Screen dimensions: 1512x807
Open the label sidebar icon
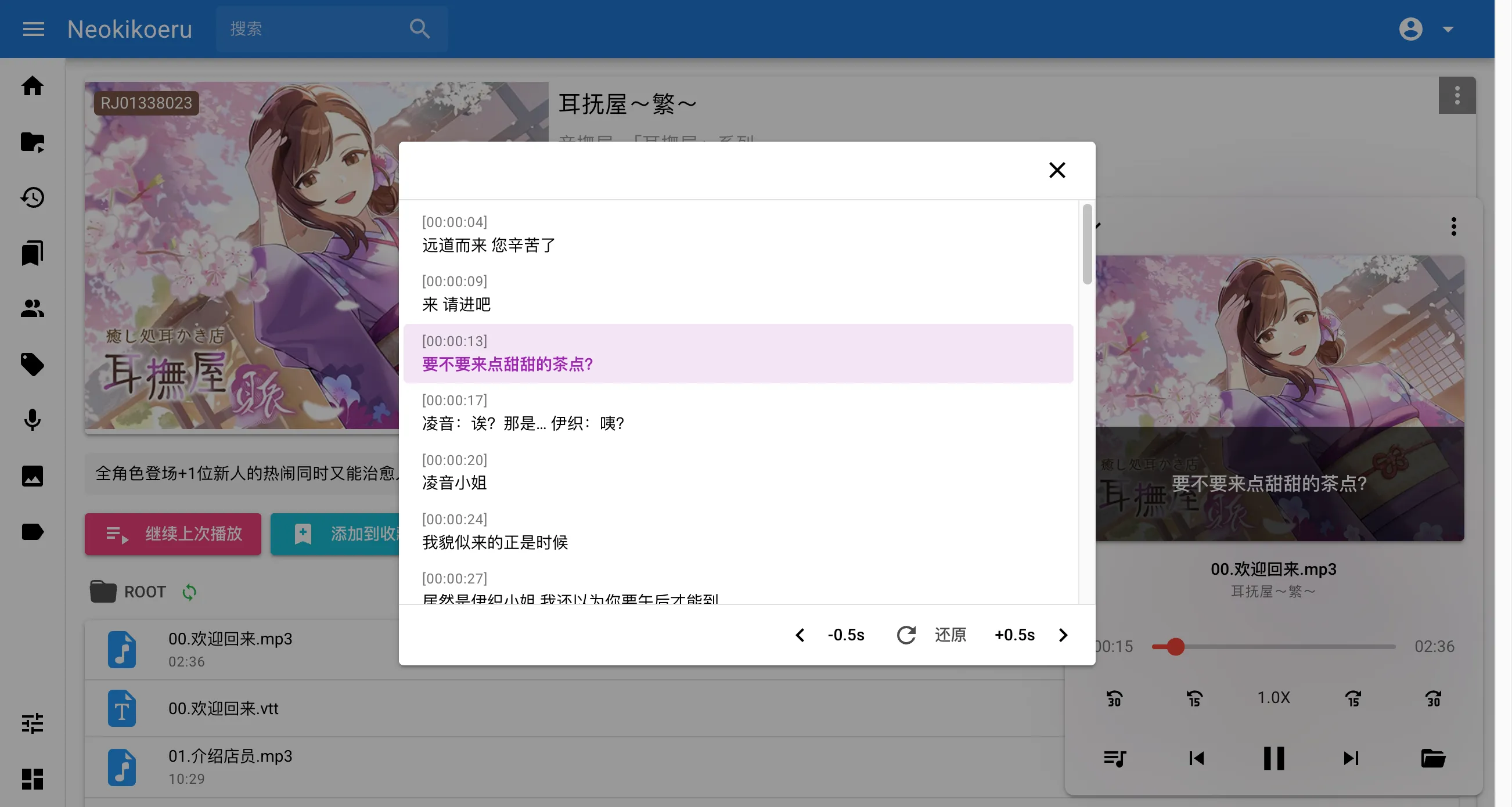coord(33,532)
